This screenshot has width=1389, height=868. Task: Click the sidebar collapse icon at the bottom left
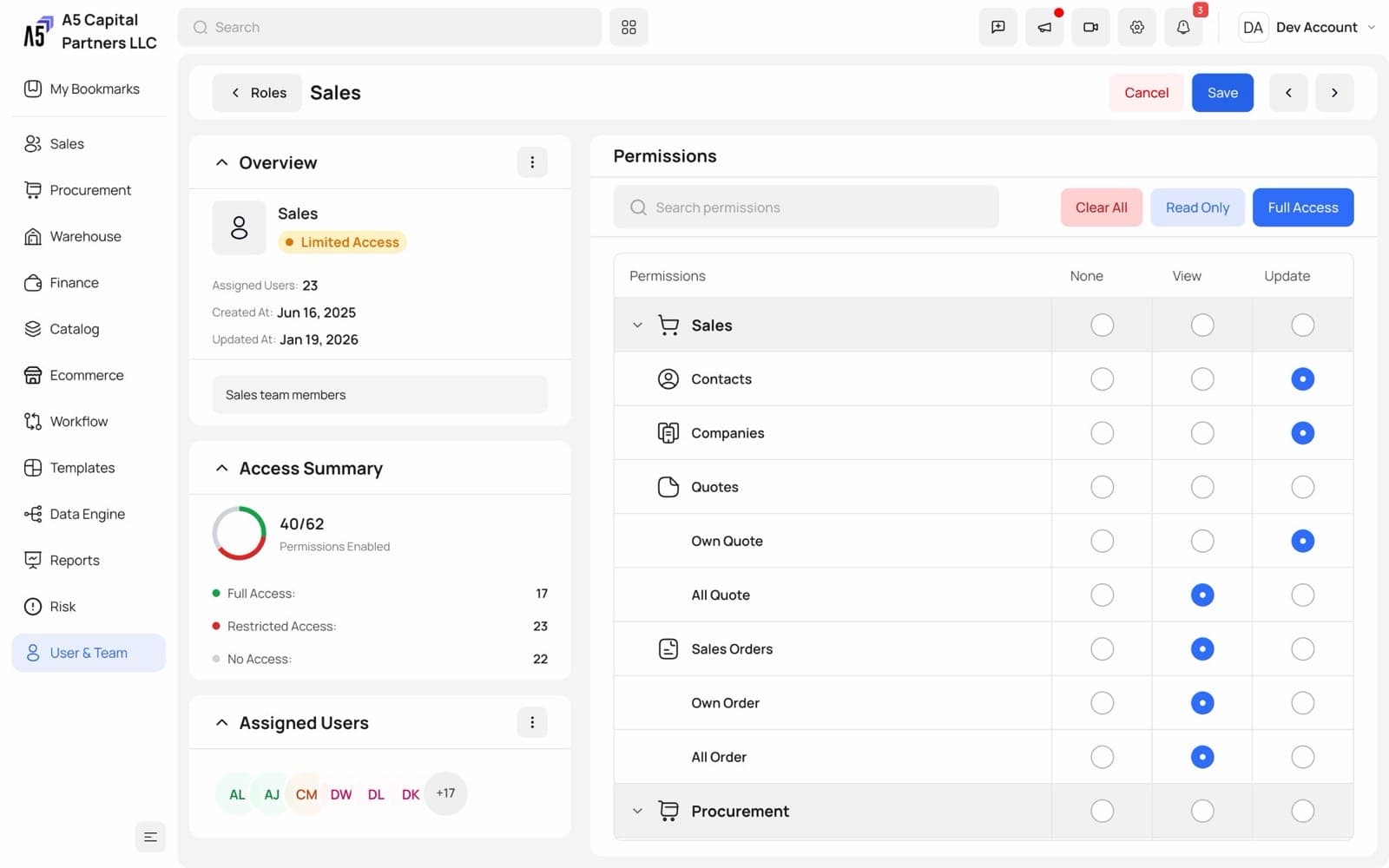pyautogui.click(x=150, y=837)
